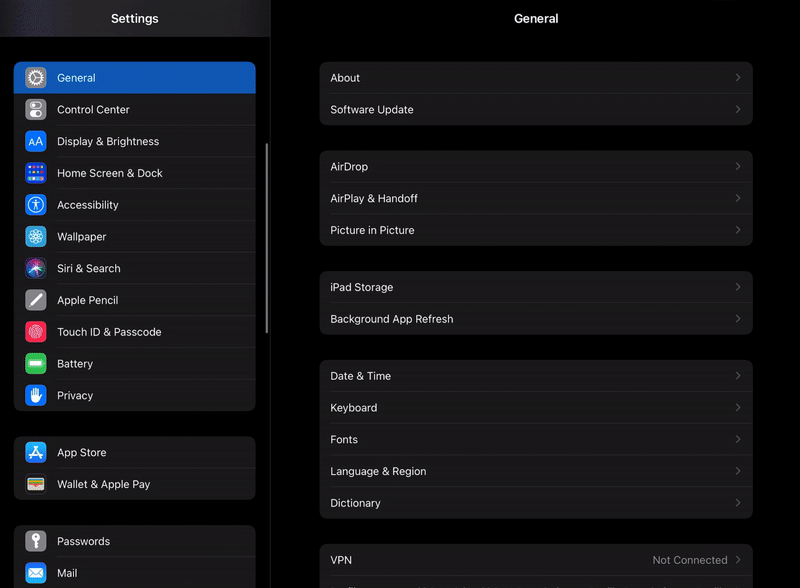Open Apple Pencil settings
The height and width of the screenshot is (588, 800).
(135, 300)
